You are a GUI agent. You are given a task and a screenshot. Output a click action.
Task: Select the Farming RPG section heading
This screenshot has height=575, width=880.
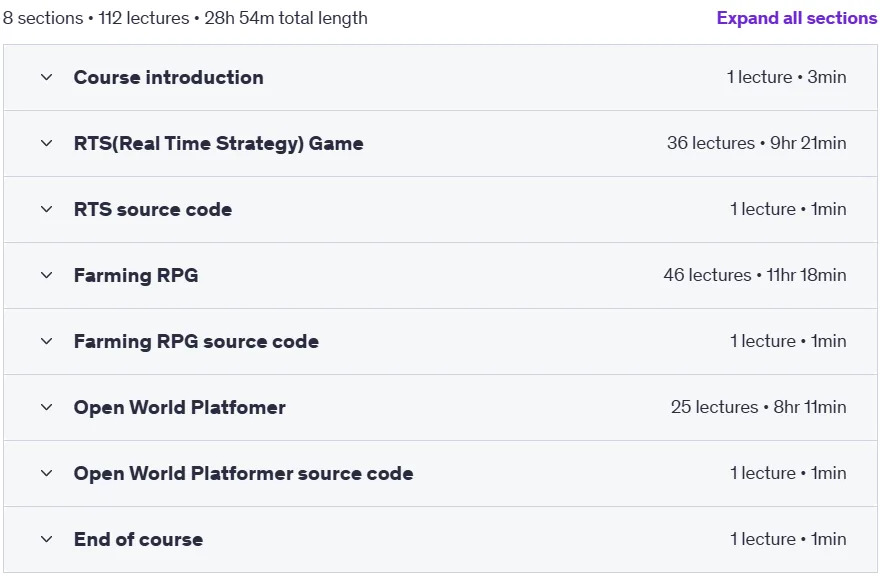pos(136,275)
